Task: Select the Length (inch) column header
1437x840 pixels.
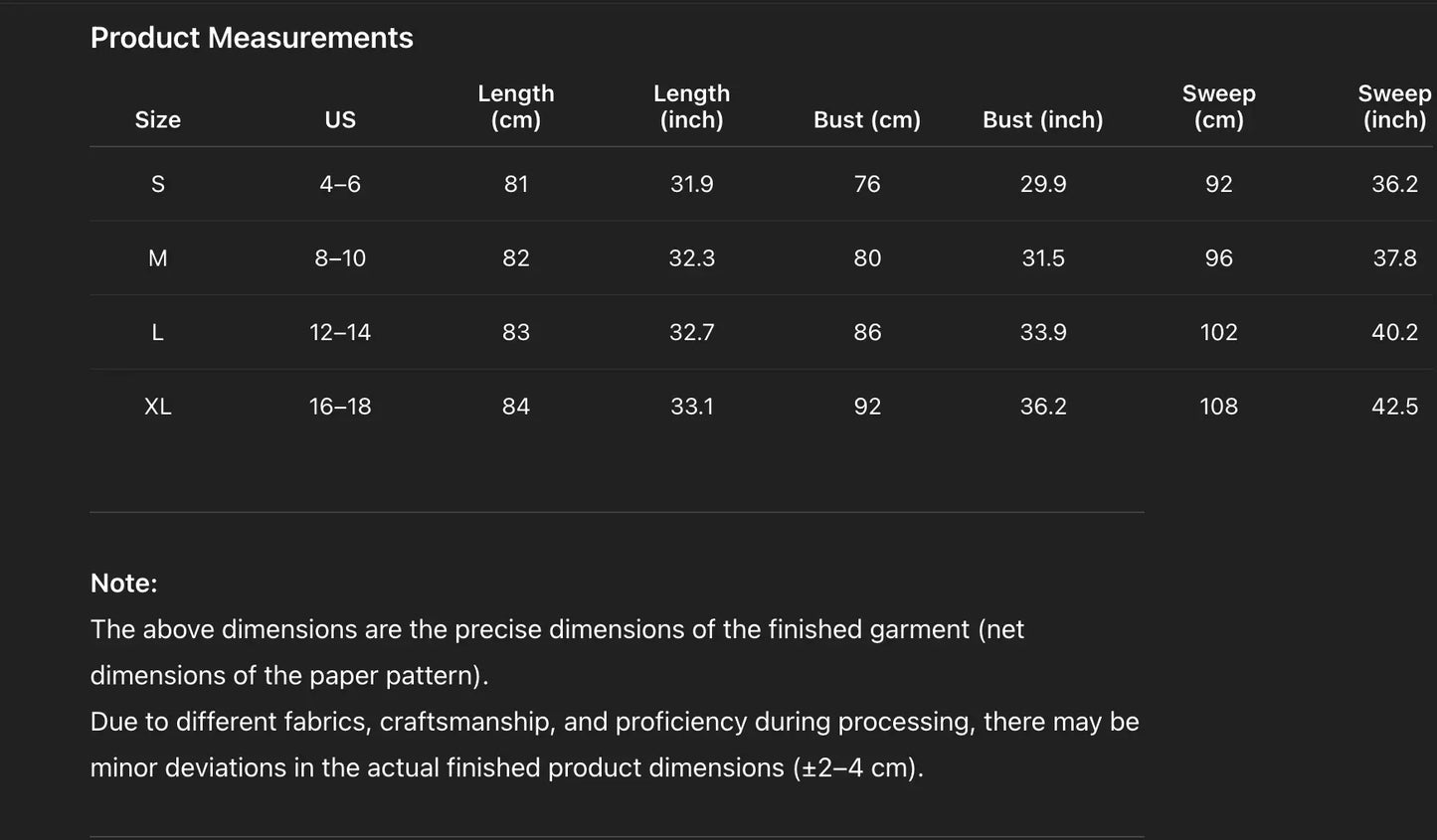Action: tap(692, 106)
